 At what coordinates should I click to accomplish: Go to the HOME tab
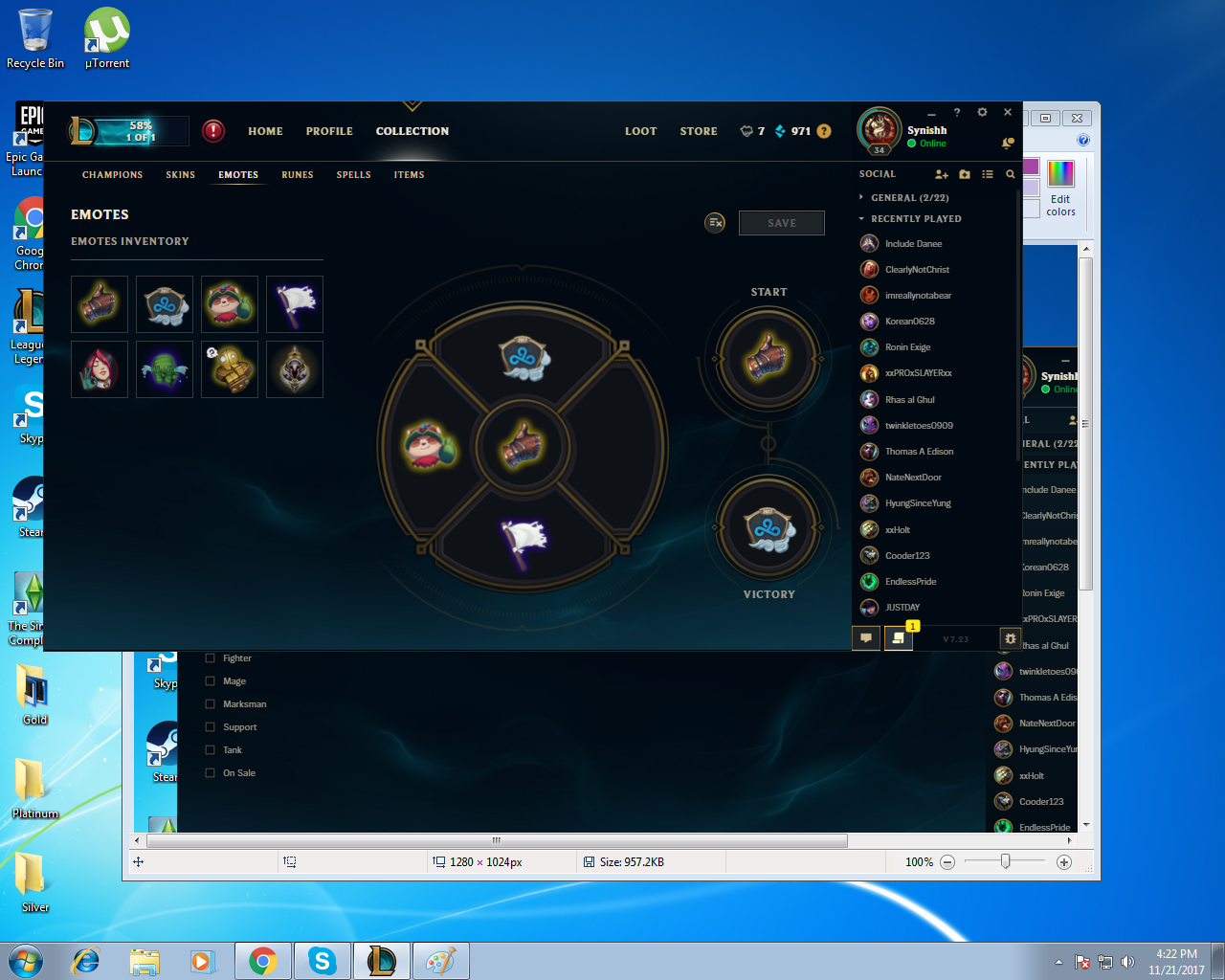click(x=265, y=131)
